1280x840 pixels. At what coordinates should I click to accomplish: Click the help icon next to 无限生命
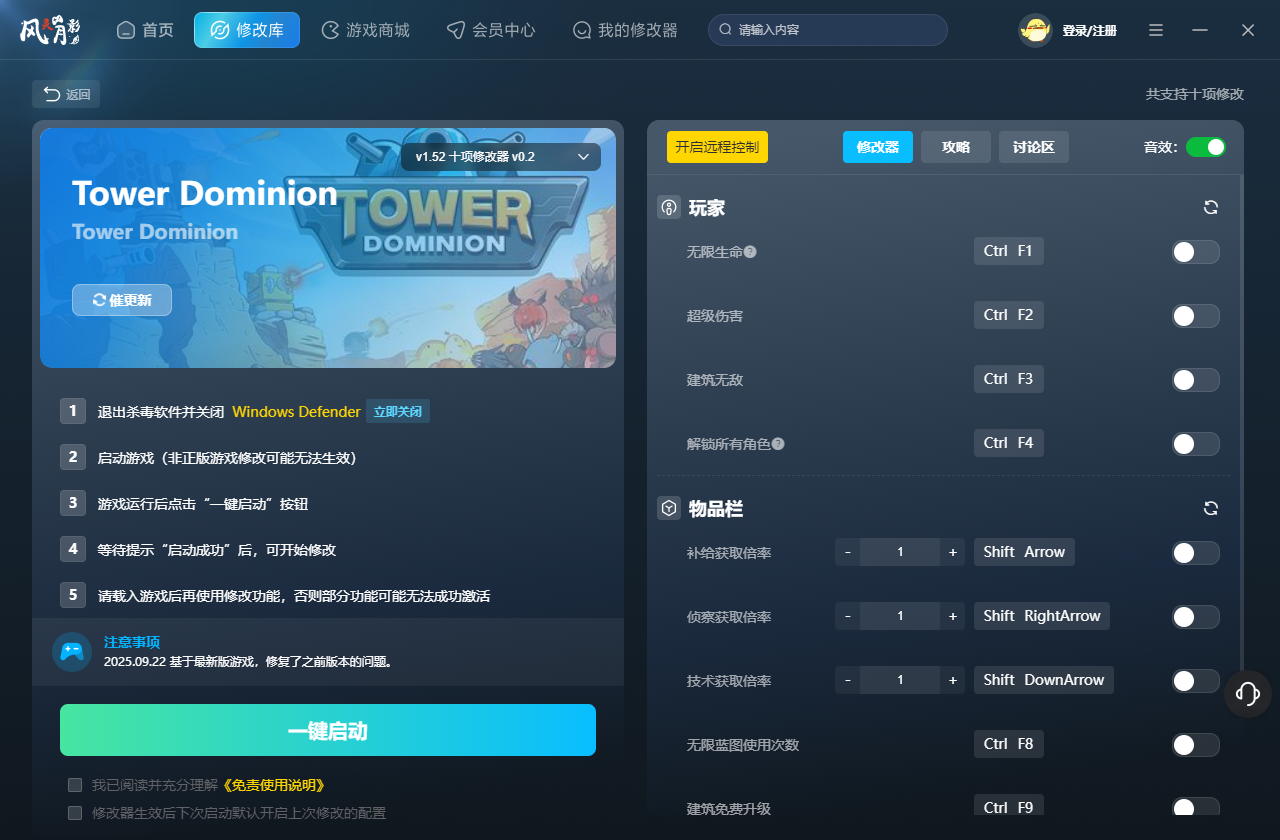coord(750,252)
